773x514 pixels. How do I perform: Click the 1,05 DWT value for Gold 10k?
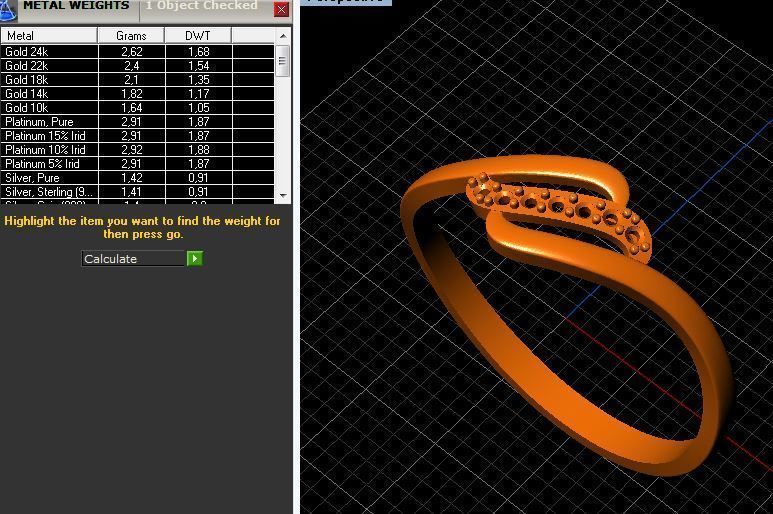[x=199, y=107]
